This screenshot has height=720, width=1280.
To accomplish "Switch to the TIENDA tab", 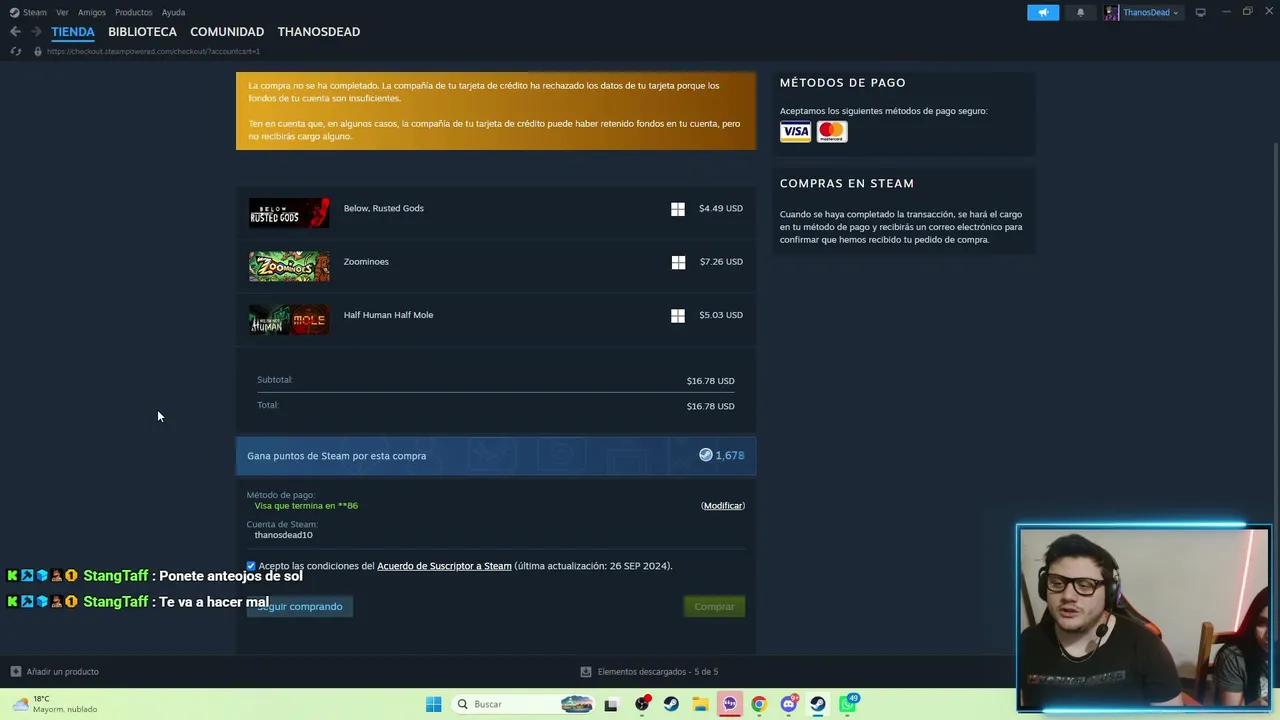I will [73, 32].
